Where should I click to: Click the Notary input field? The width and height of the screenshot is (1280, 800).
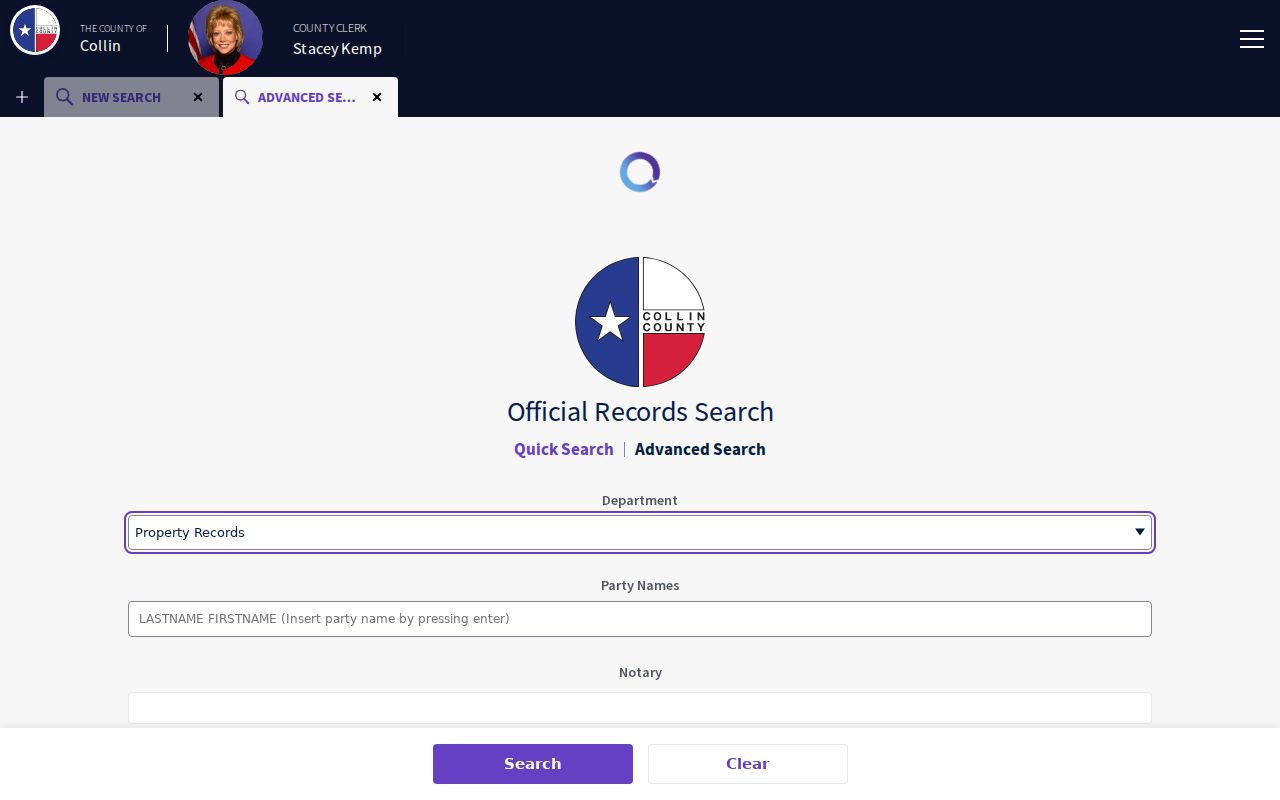[x=640, y=708]
